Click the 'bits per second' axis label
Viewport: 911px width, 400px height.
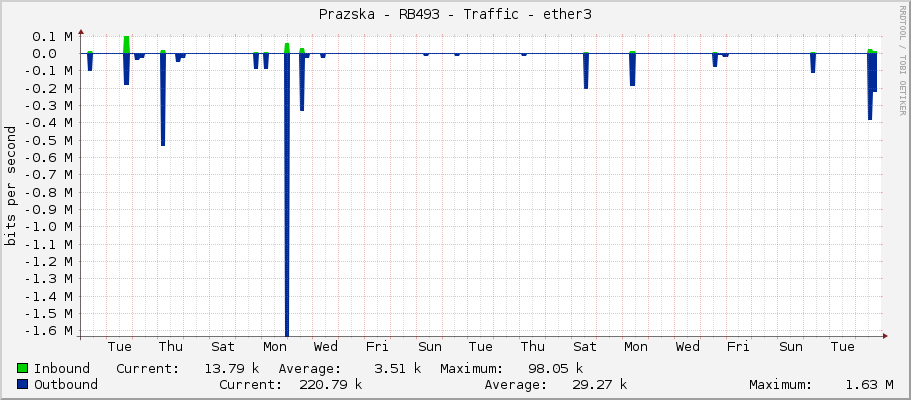pos(10,186)
